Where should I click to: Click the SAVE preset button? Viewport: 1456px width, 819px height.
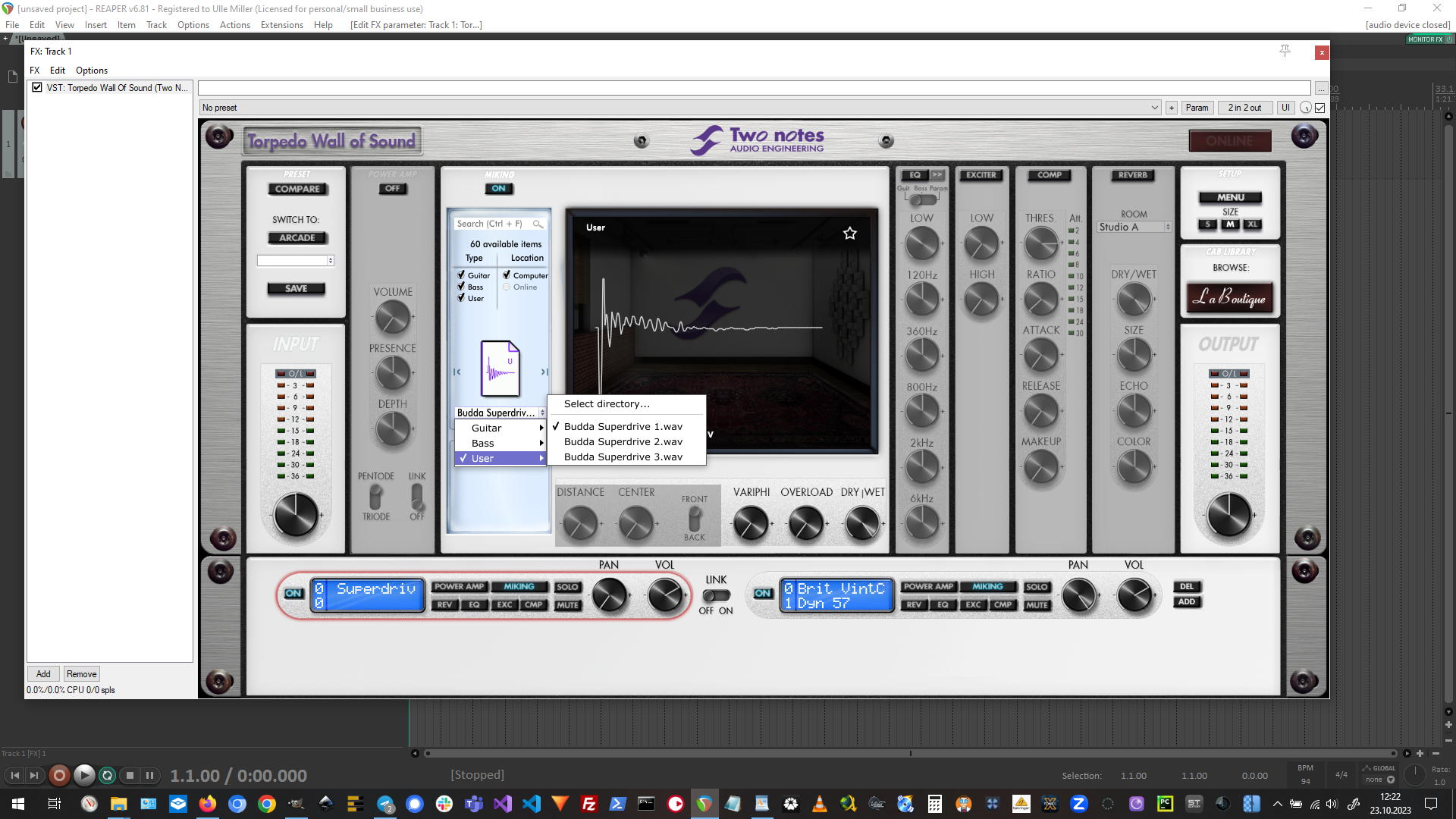click(x=296, y=288)
